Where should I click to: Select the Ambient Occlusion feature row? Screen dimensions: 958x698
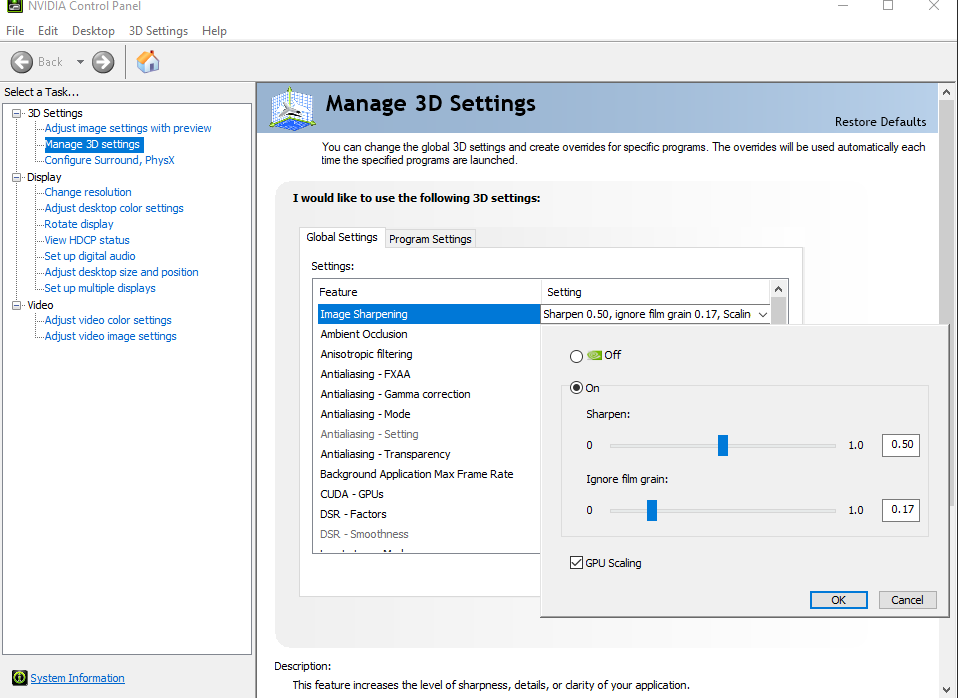pos(429,334)
